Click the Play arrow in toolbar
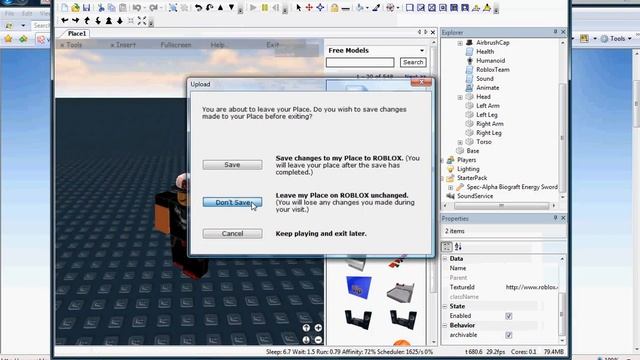This screenshot has width=640, height=360. tap(253, 7)
